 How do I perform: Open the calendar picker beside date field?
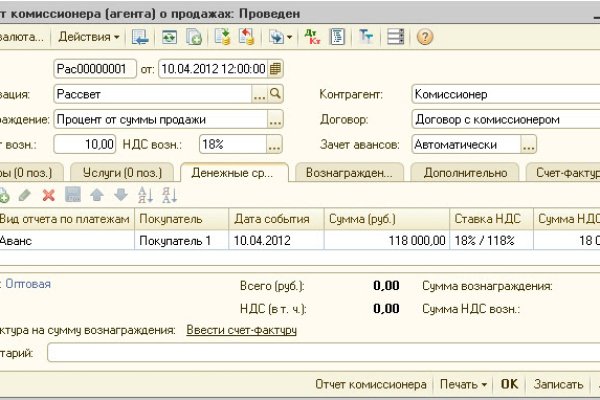click(275, 69)
